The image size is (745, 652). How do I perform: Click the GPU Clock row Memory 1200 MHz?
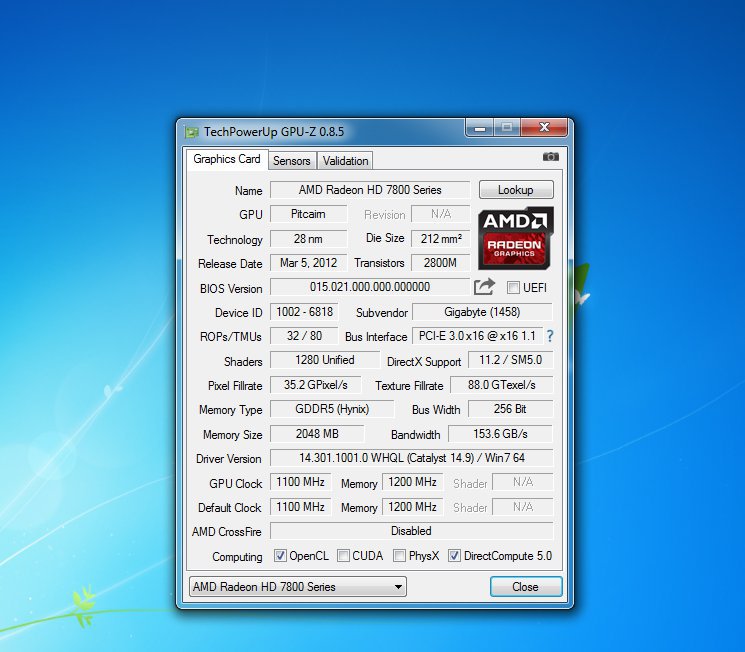tap(412, 482)
